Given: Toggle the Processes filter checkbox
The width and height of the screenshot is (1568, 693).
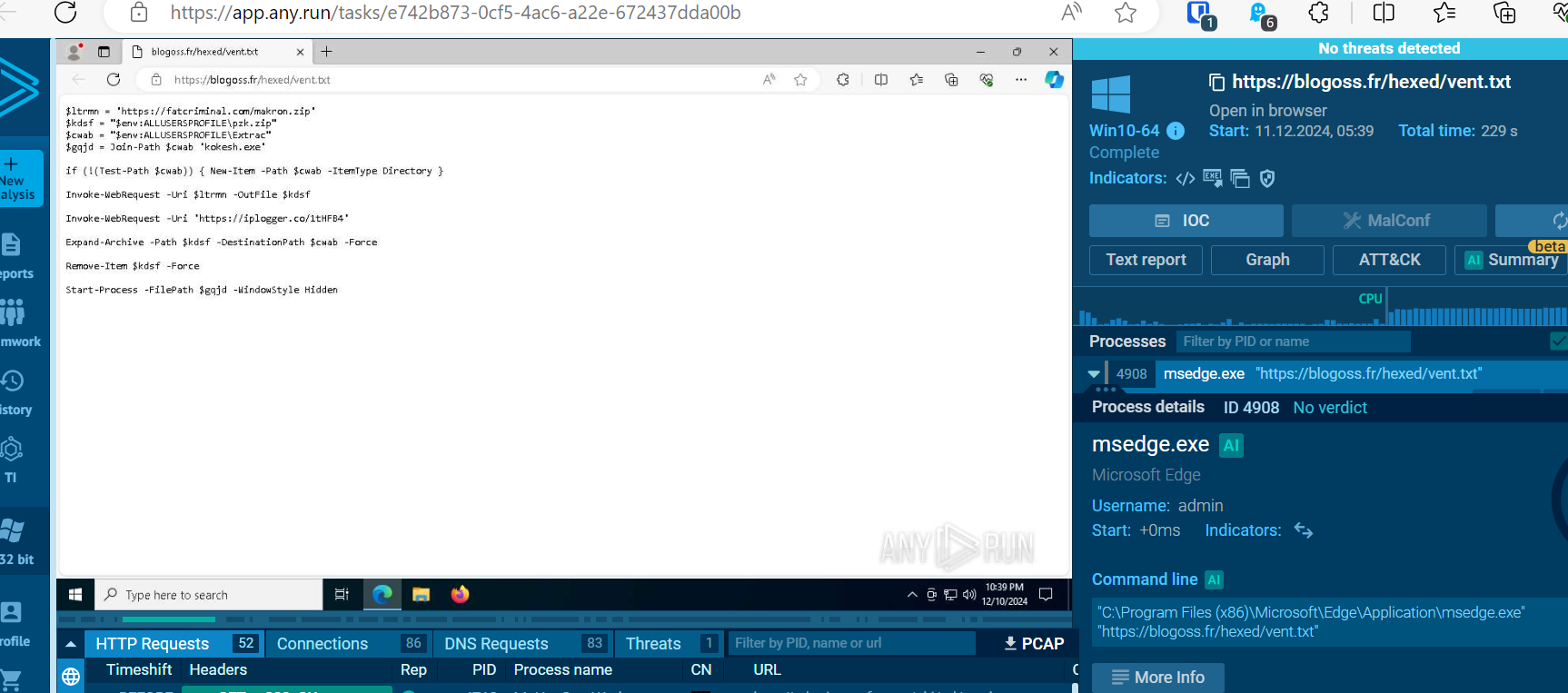Looking at the screenshot, I should 1559,342.
